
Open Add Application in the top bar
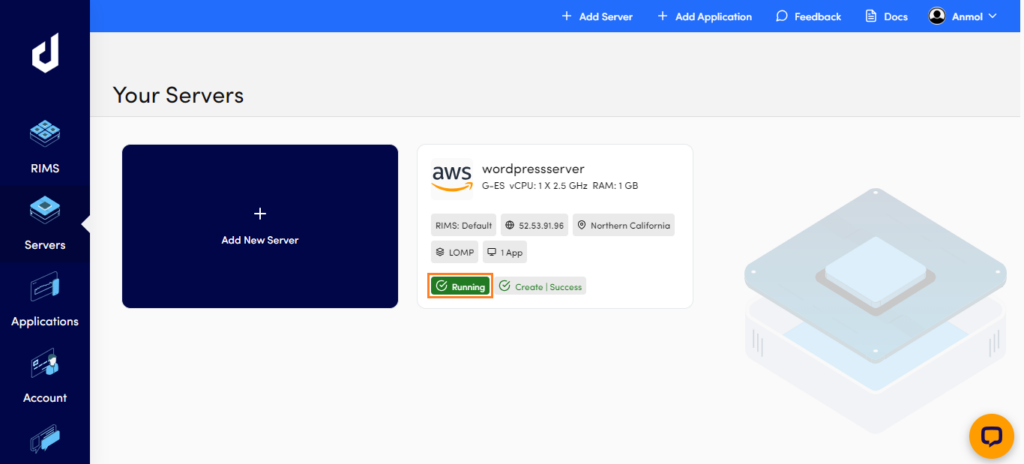(705, 16)
